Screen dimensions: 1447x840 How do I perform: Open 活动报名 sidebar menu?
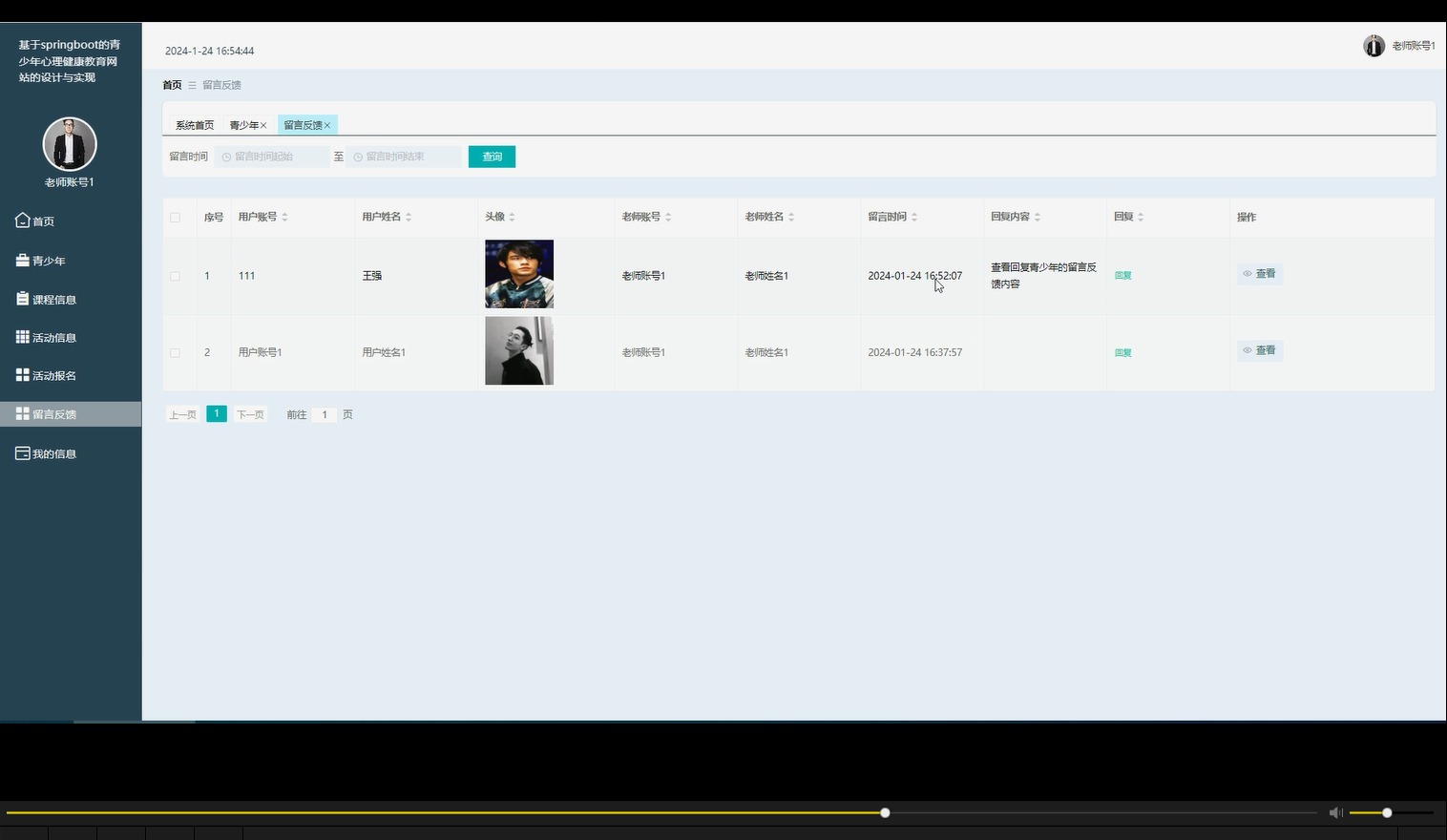(x=71, y=375)
